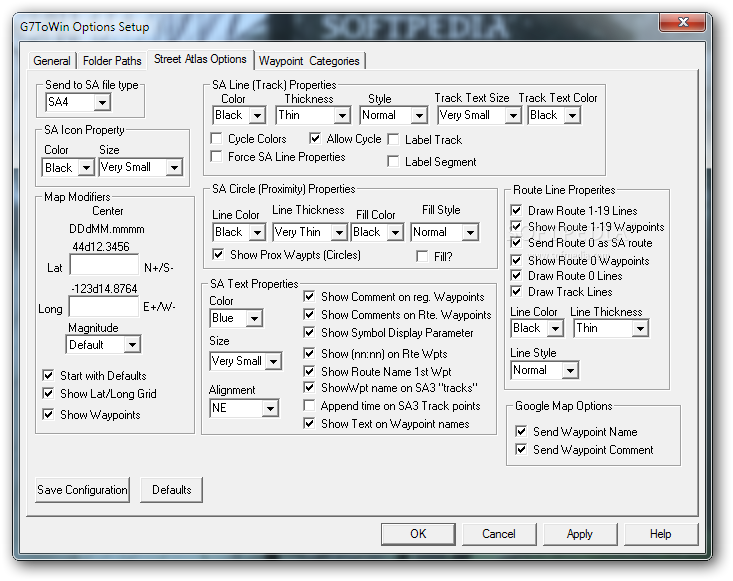The image size is (733, 581).
Task: Open Track Text Color dropdown
Action: click(554, 115)
